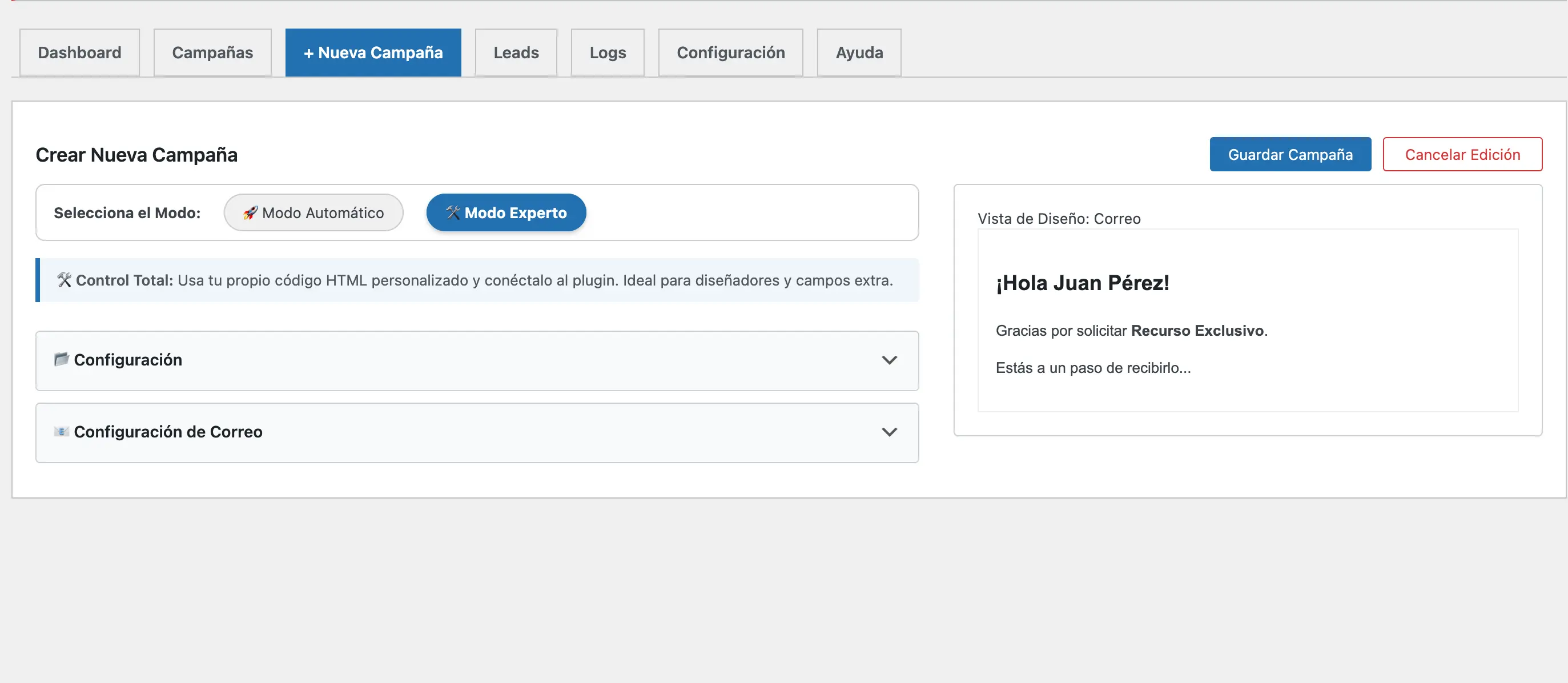The image size is (1568, 683).
Task: Click the plus icon on Nueva Campaña tab
Action: pyautogui.click(x=309, y=53)
